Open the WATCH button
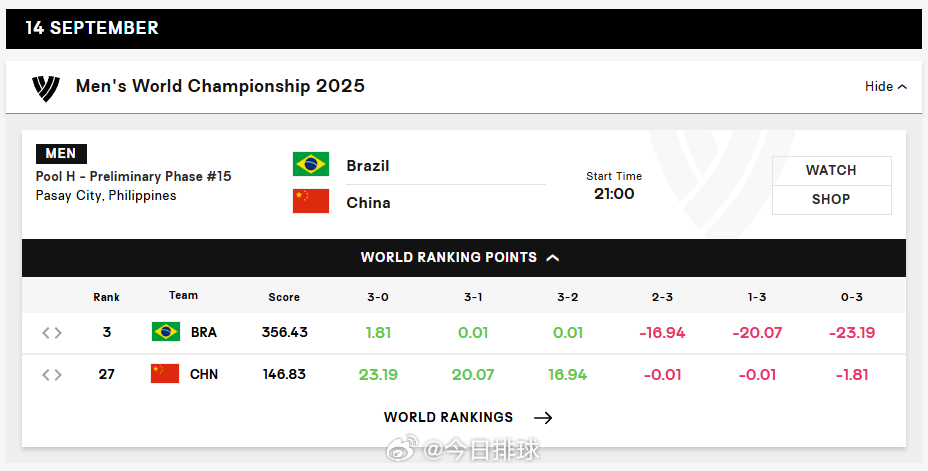 pos(832,170)
